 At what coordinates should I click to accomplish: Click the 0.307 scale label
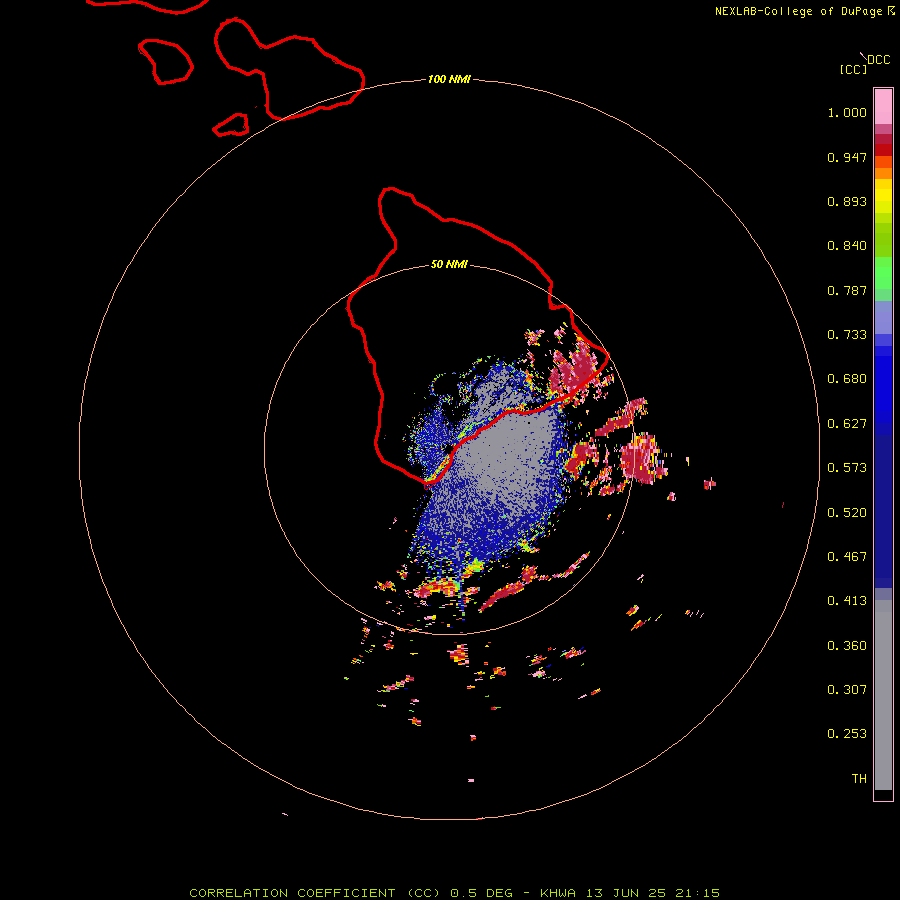pyautogui.click(x=847, y=690)
